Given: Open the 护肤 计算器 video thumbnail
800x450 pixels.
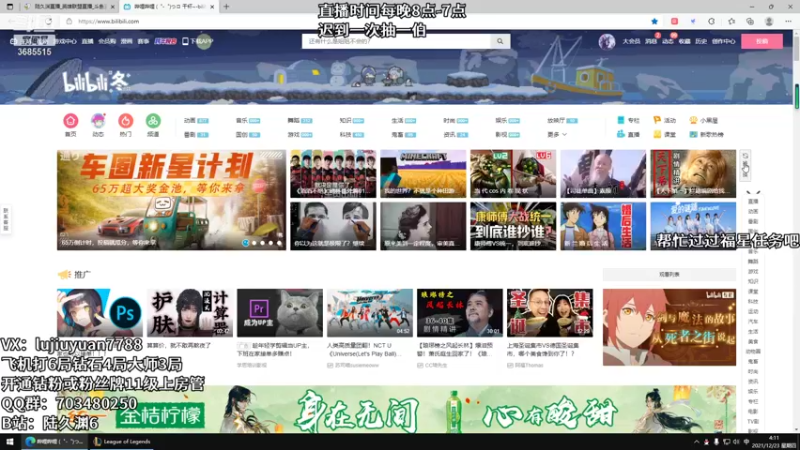Looking at the screenshot, I should point(190,313).
